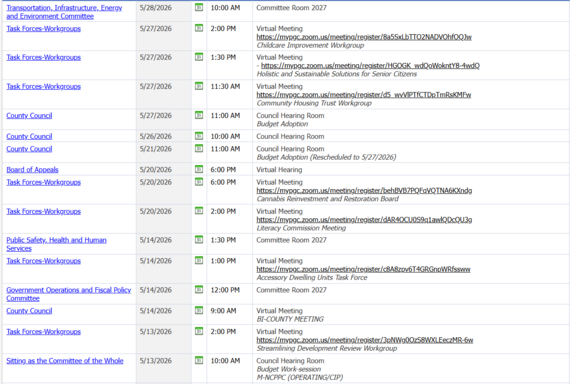The image size is (570, 384).
Task: Click 'Streamlining Development Review Workgroup' text
Action: tap(327, 348)
